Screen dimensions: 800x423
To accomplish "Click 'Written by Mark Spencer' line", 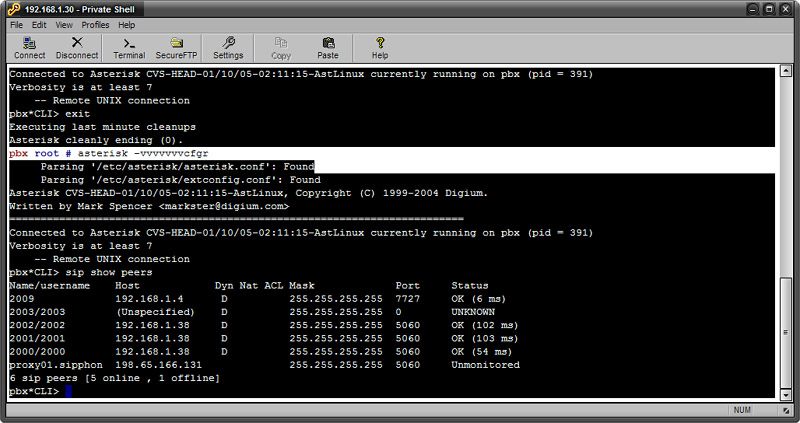I will [149, 207].
